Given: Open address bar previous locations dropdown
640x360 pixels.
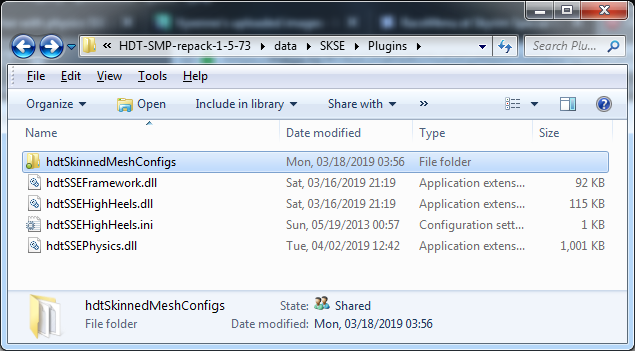Looking at the screenshot, I should tap(482, 47).
